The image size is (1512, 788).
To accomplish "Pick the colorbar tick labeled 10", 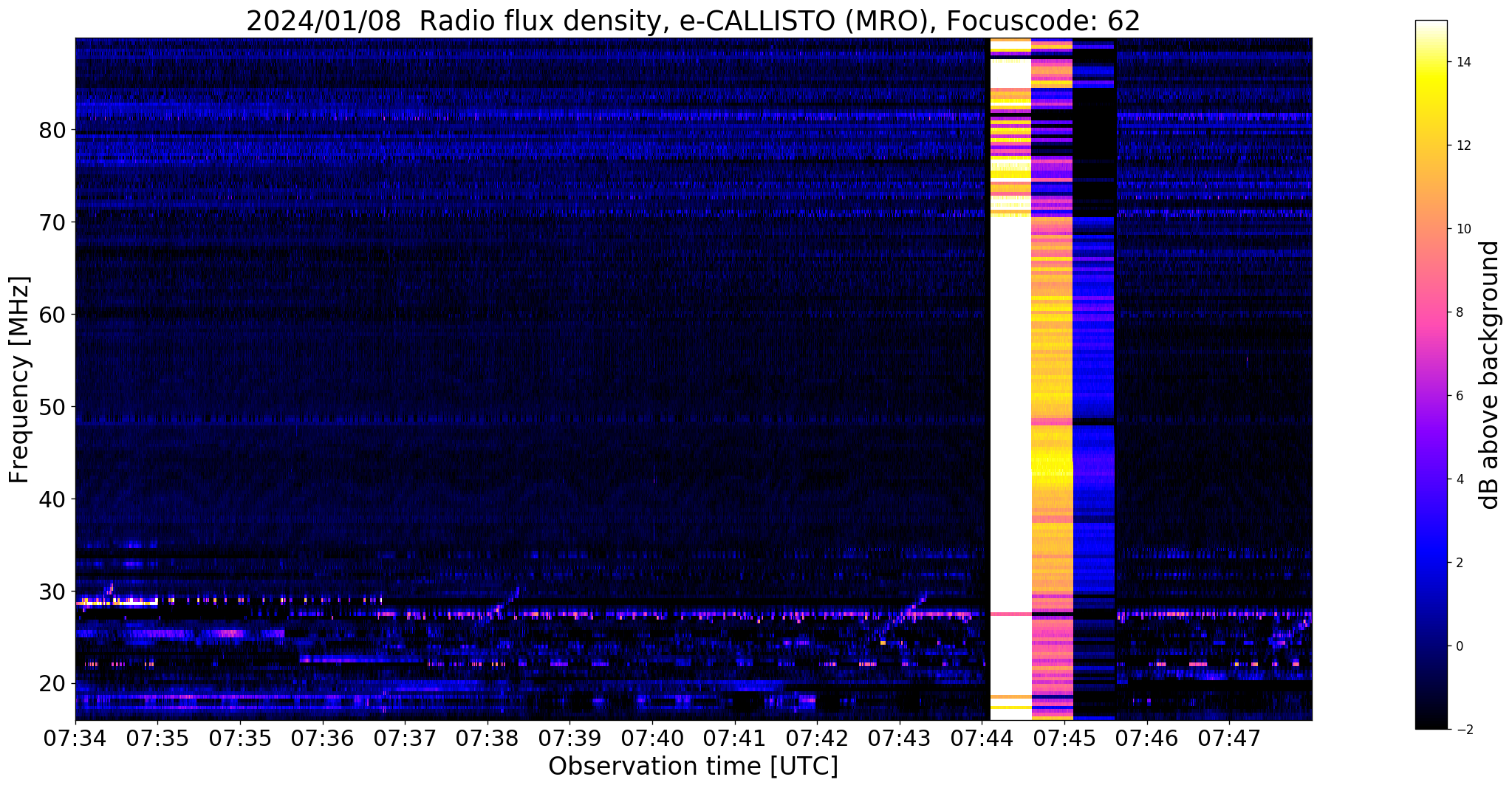I will pyautogui.click(x=1463, y=229).
